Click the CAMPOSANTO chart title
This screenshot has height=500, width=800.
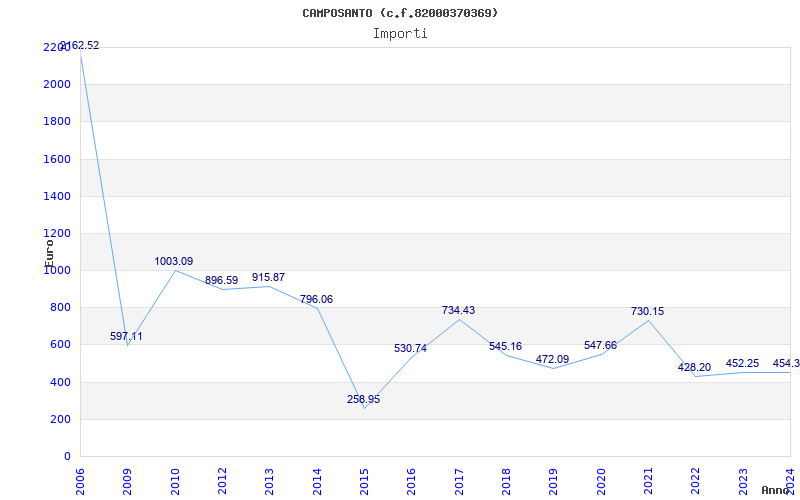(400, 13)
